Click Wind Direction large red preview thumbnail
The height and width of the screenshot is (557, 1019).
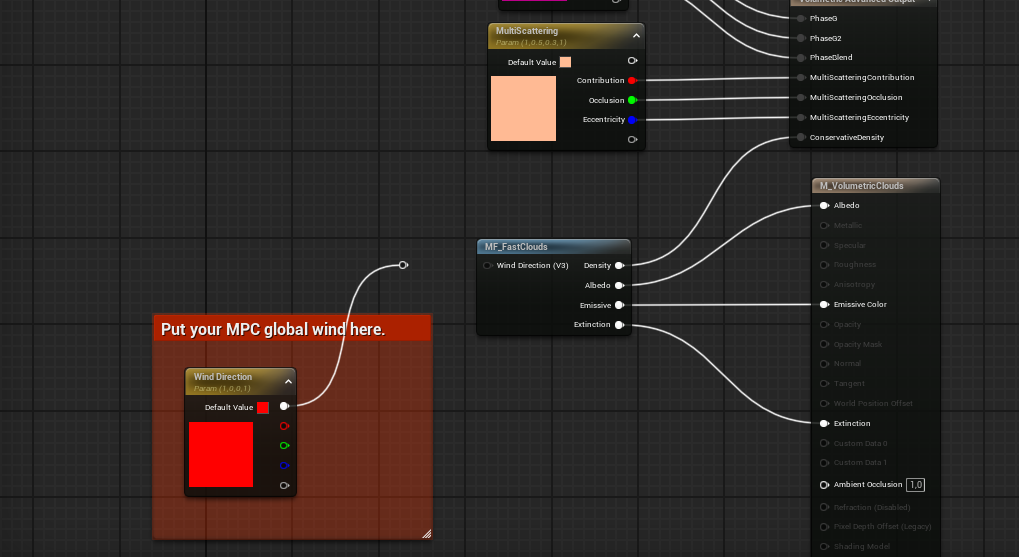[x=221, y=454]
